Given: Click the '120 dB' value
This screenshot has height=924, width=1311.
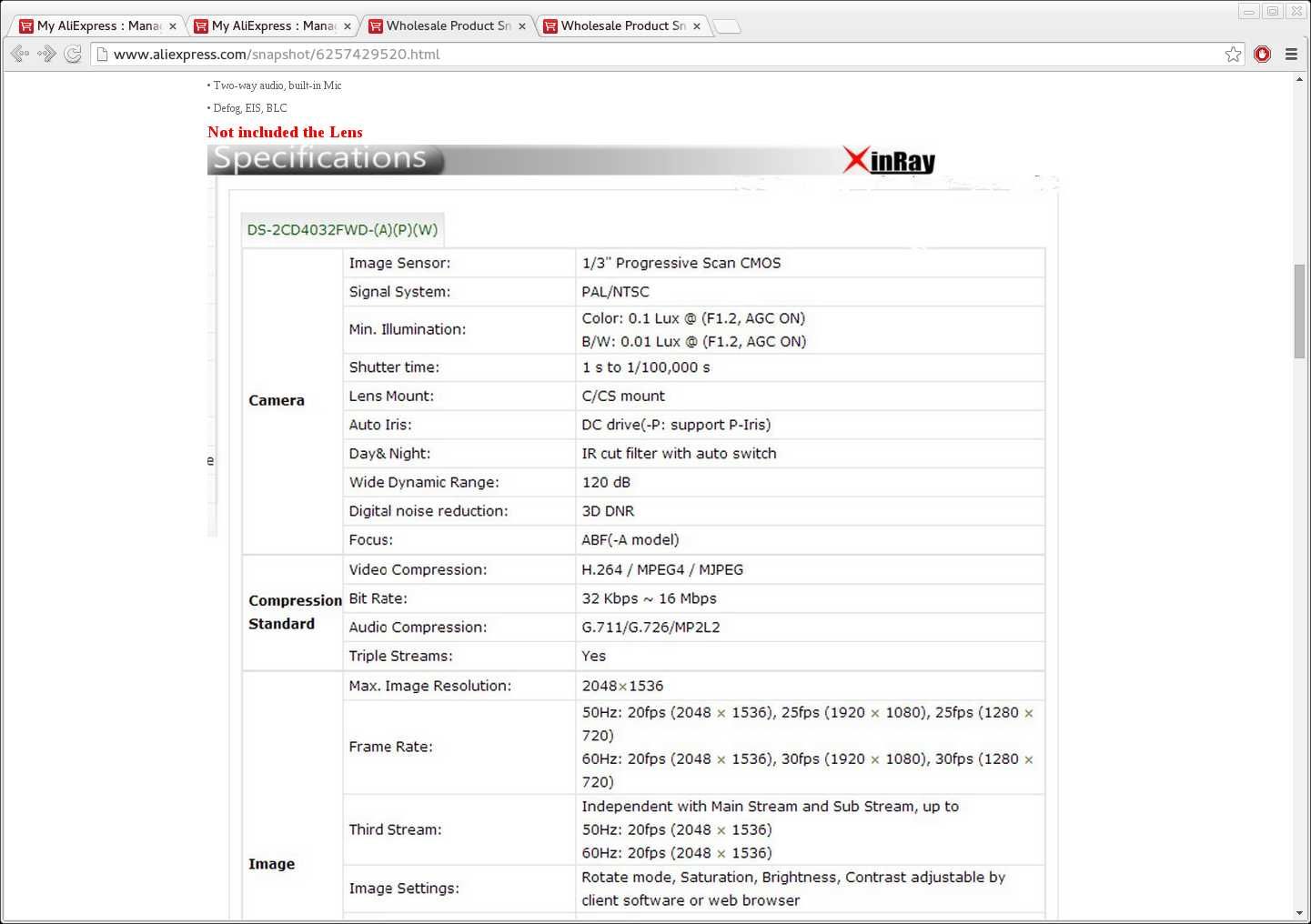Looking at the screenshot, I should point(606,483).
